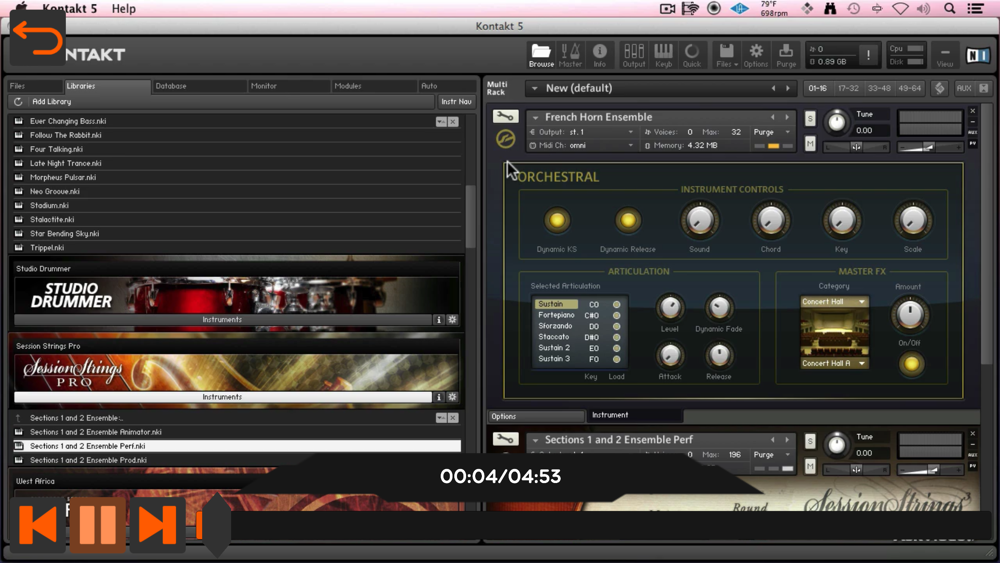
Task: Toggle Master FX On/Off light
Action: click(911, 363)
